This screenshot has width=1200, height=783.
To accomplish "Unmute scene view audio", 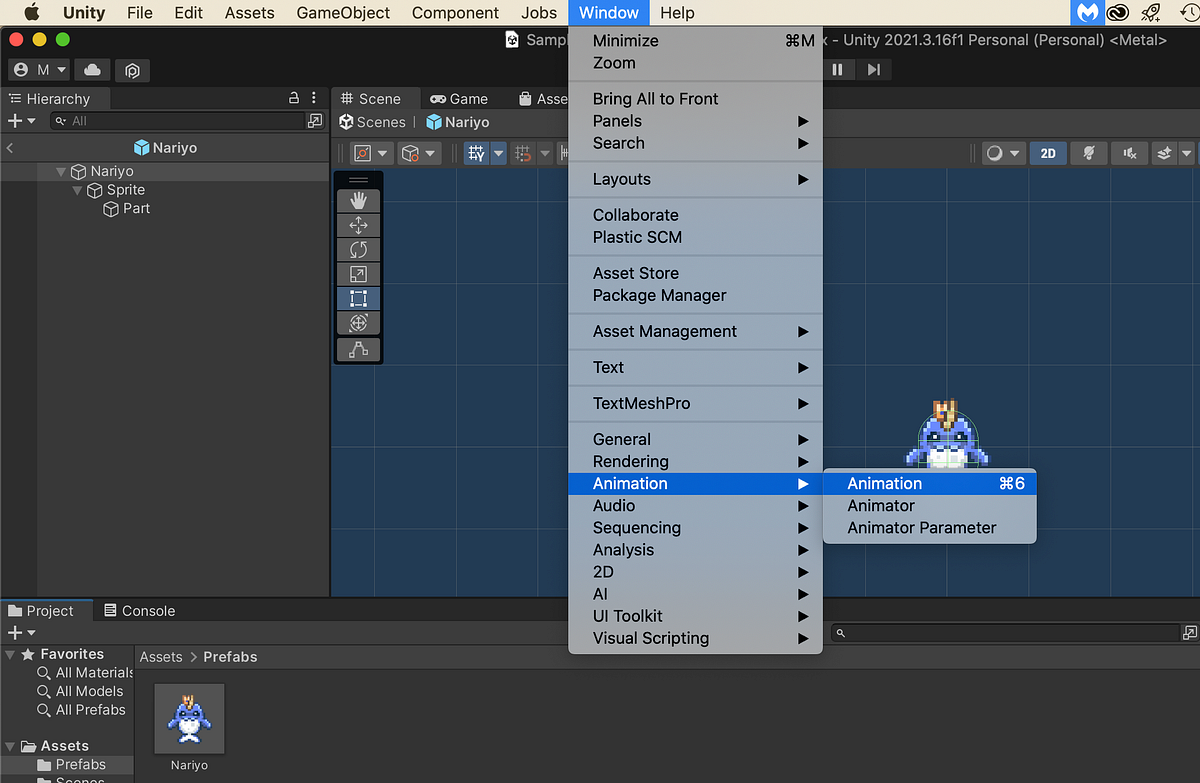I will (x=1130, y=153).
